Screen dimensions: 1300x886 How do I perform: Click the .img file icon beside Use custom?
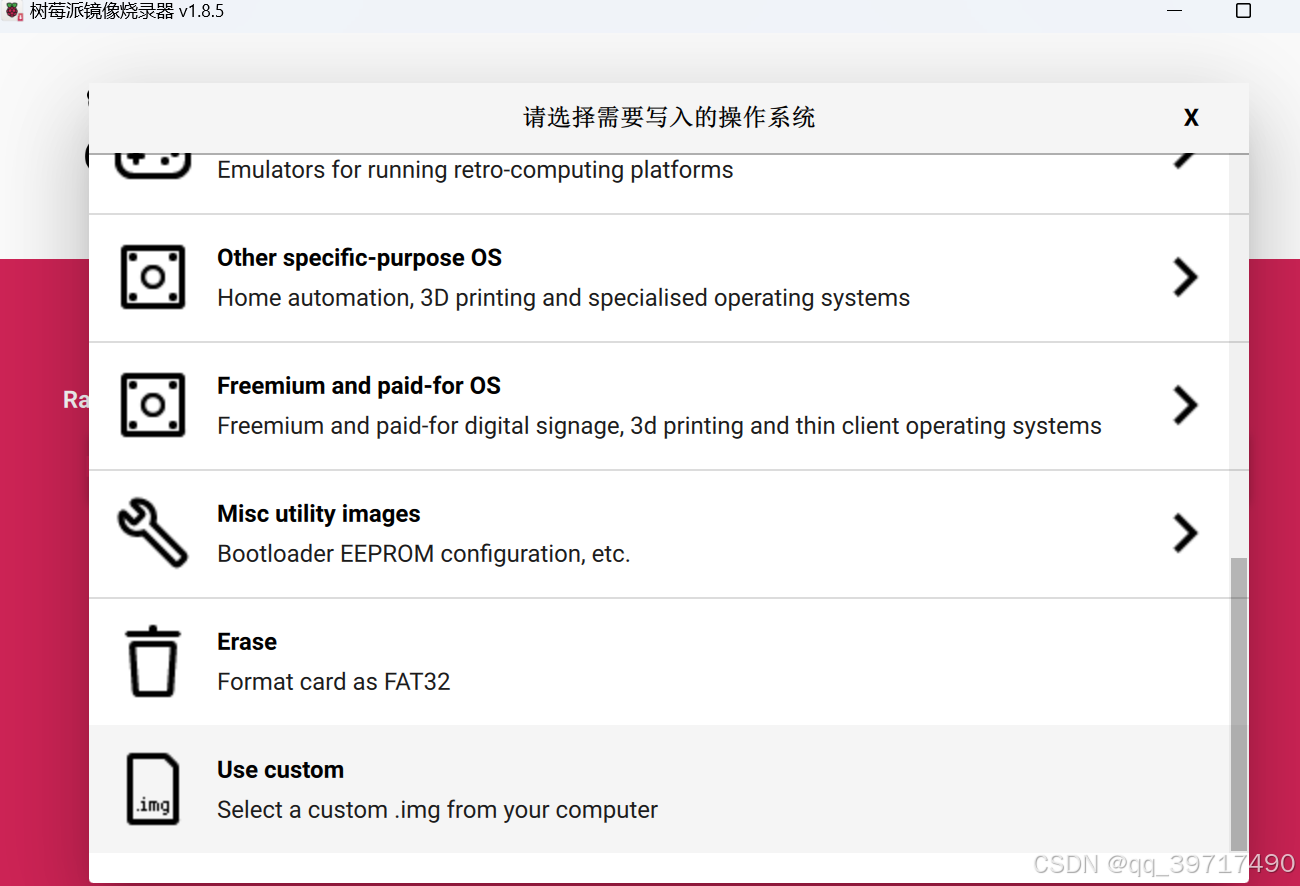point(152,789)
